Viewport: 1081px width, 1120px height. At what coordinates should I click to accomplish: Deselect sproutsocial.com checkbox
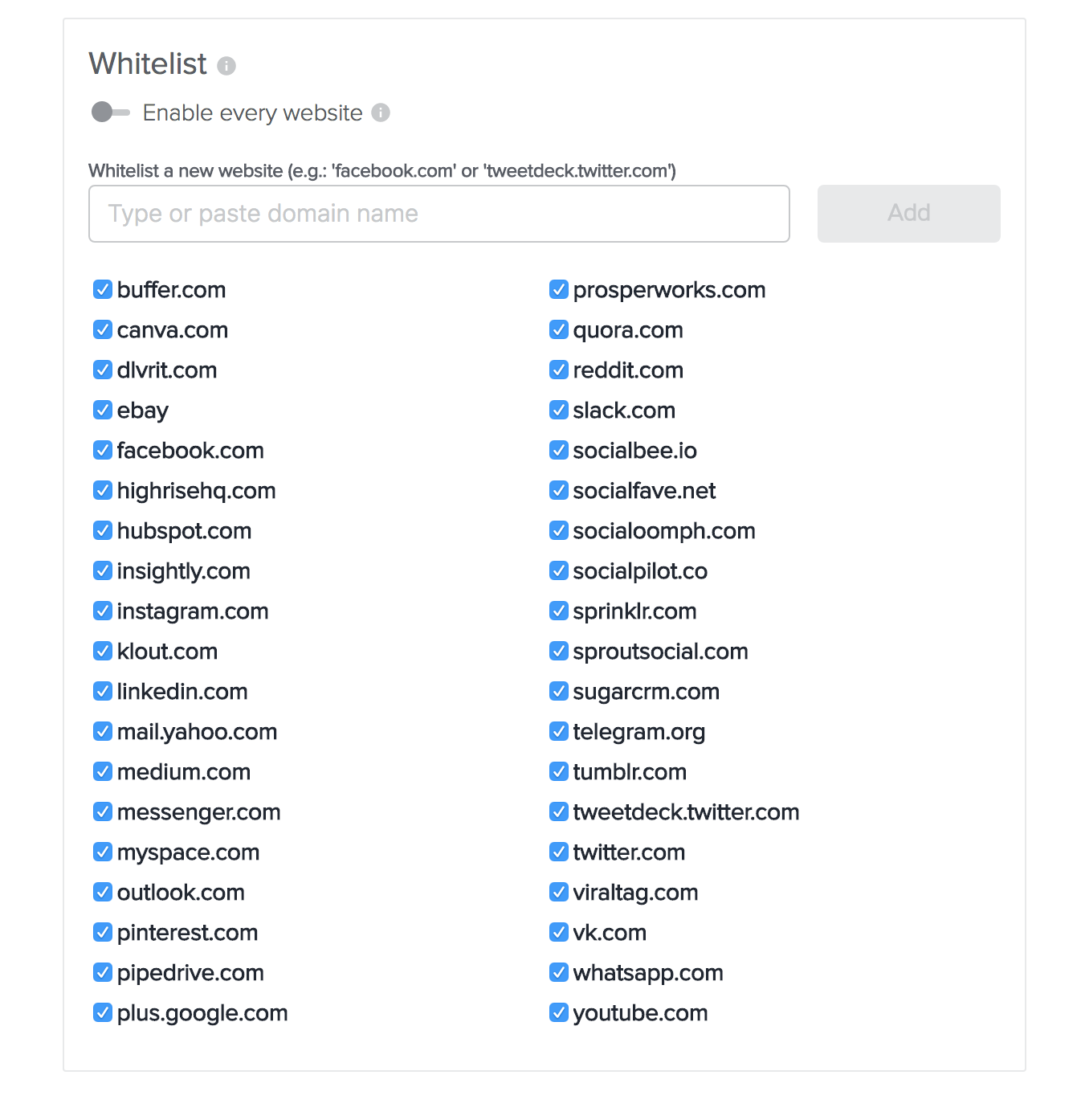[559, 651]
